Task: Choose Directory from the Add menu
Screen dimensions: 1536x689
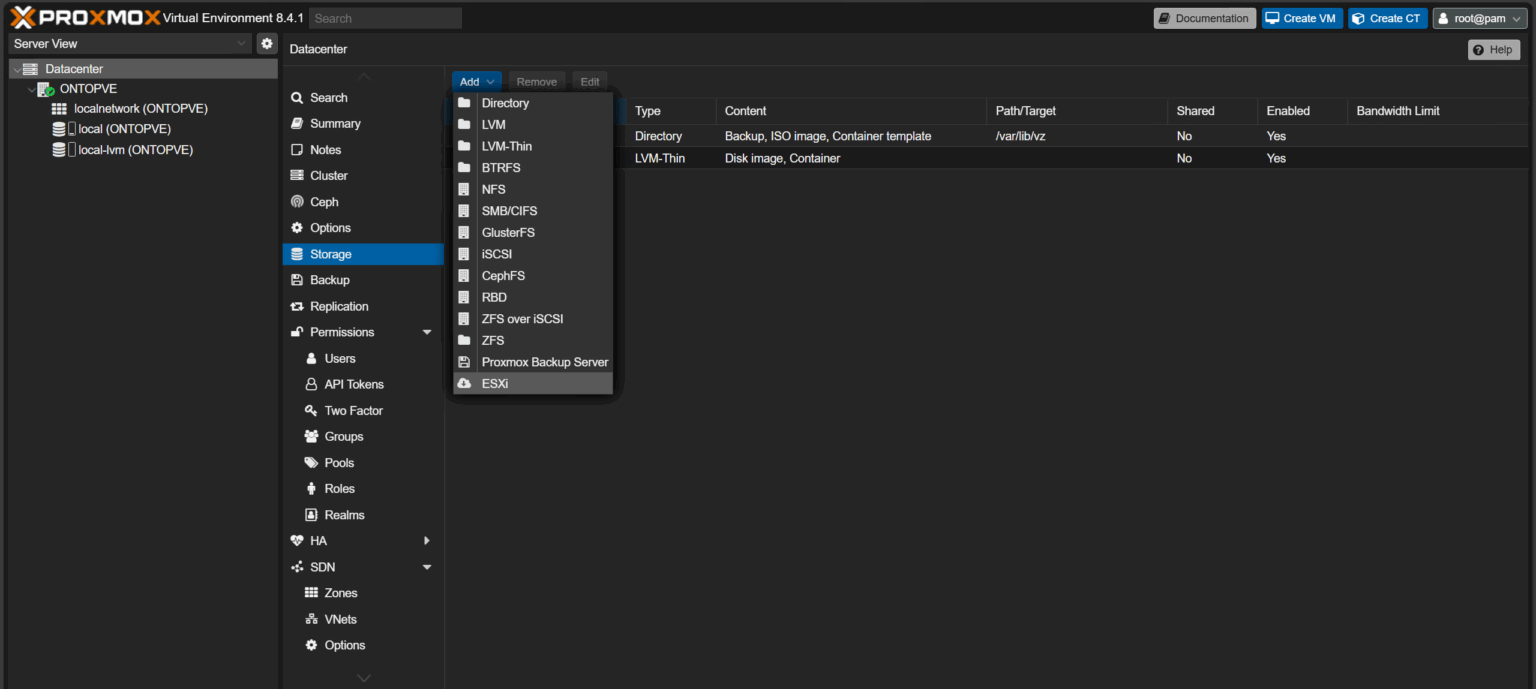Action: click(533, 103)
